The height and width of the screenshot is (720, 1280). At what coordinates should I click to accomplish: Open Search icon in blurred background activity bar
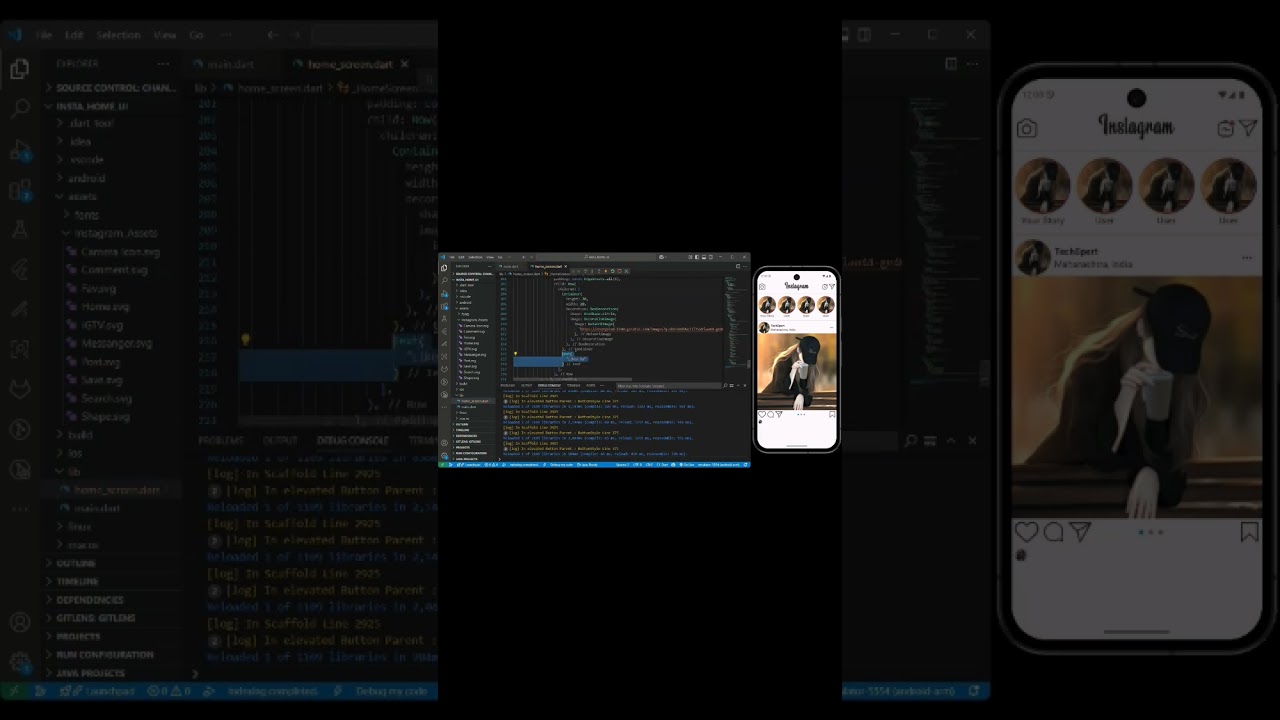pyautogui.click(x=19, y=109)
